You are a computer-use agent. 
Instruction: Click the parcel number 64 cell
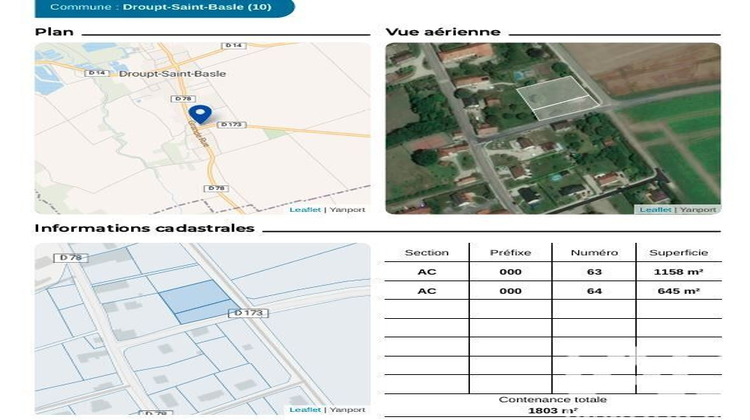coord(594,291)
